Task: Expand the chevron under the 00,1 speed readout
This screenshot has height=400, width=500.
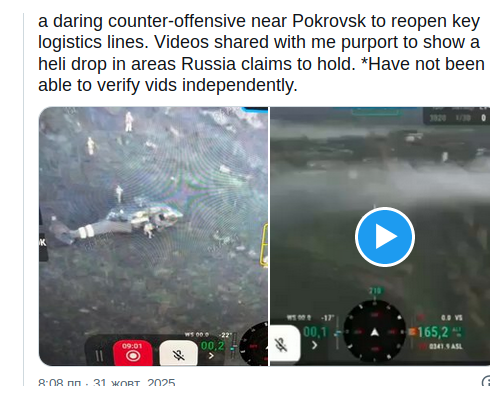Action: tap(315, 345)
